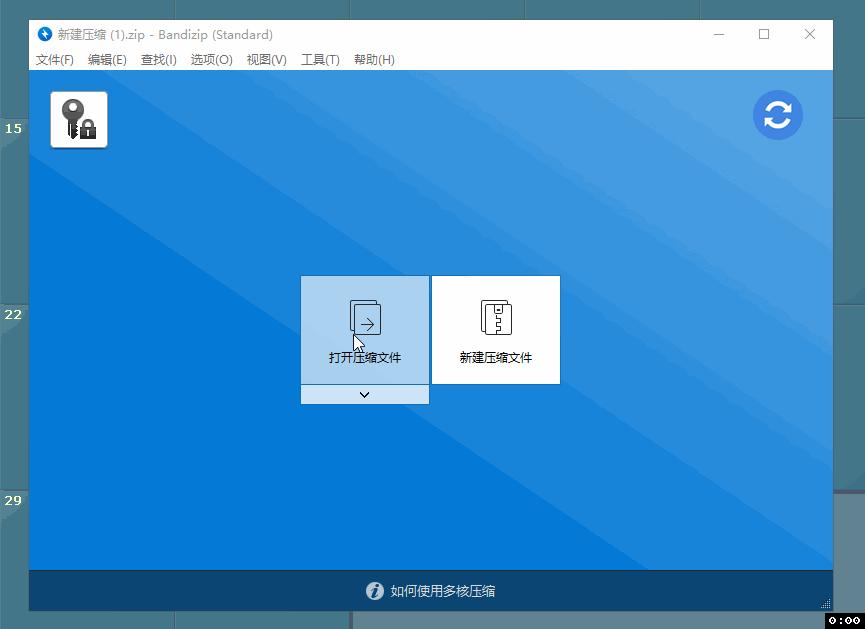Open the 选项(O) menu
The height and width of the screenshot is (629, 865).
[x=210, y=59]
